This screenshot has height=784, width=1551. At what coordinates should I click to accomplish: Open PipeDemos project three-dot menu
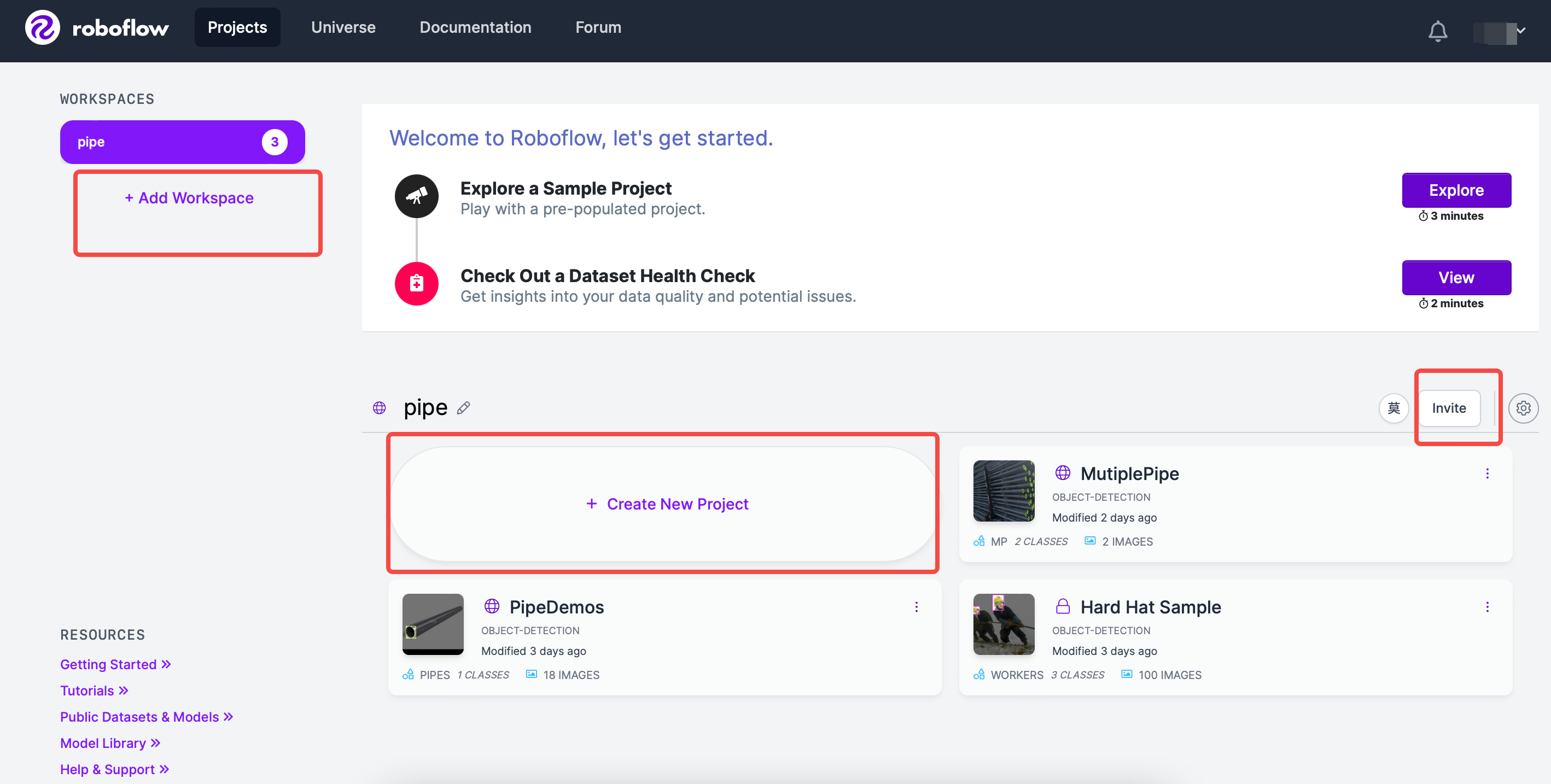coord(916,606)
